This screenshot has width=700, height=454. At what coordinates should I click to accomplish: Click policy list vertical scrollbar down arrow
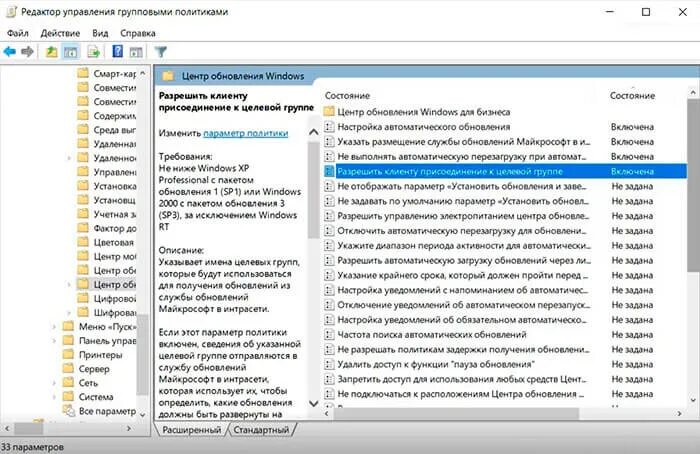coord(693,400)
